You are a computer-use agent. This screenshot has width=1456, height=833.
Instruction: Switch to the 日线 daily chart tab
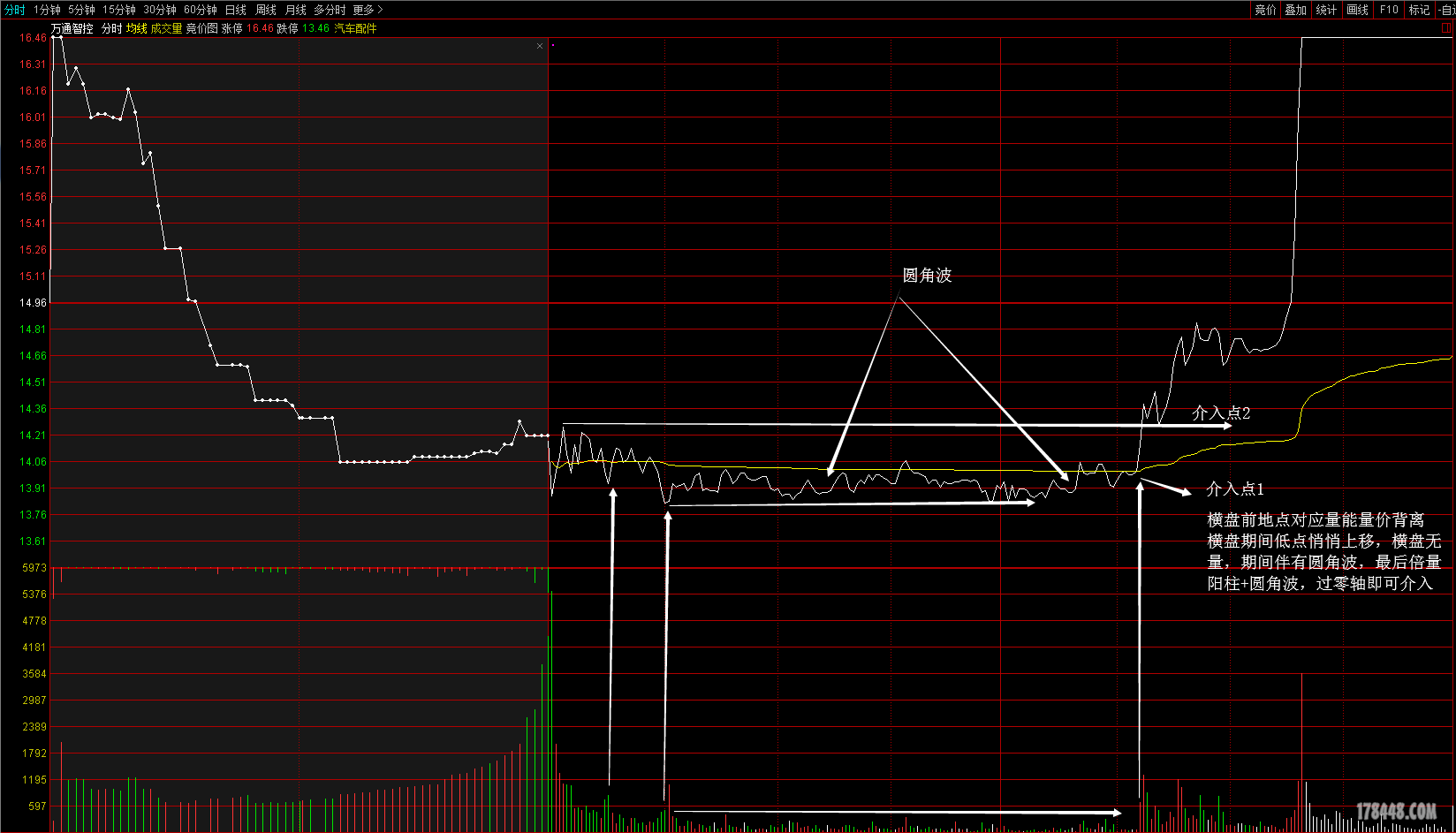click(x=236, y=10)
